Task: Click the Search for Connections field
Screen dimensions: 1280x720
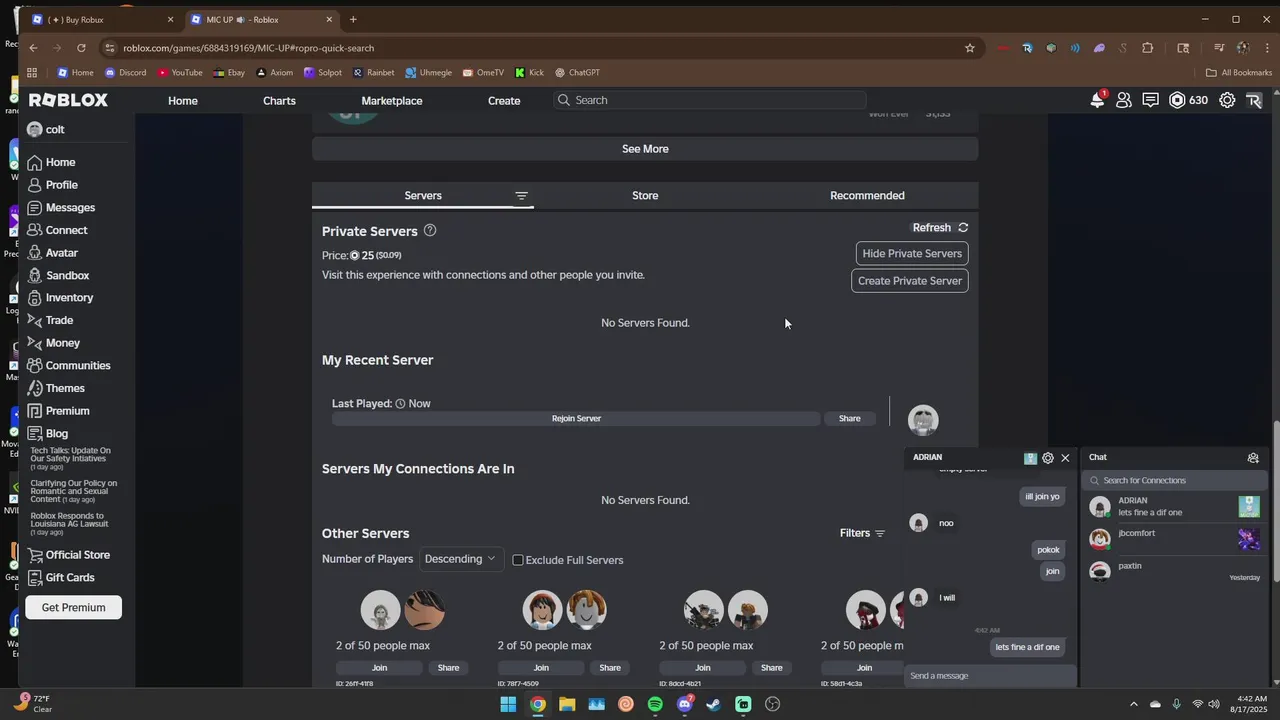Action: (x=1174, y=480)
